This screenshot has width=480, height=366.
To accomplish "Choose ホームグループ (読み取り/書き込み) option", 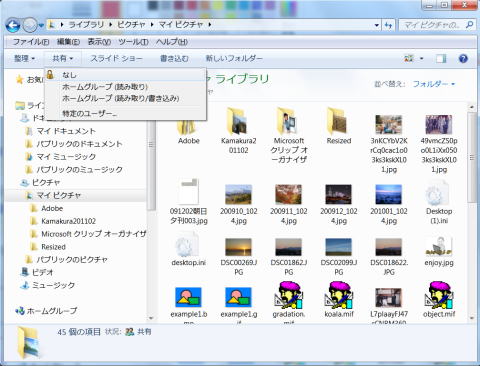I will click(125, 98).
